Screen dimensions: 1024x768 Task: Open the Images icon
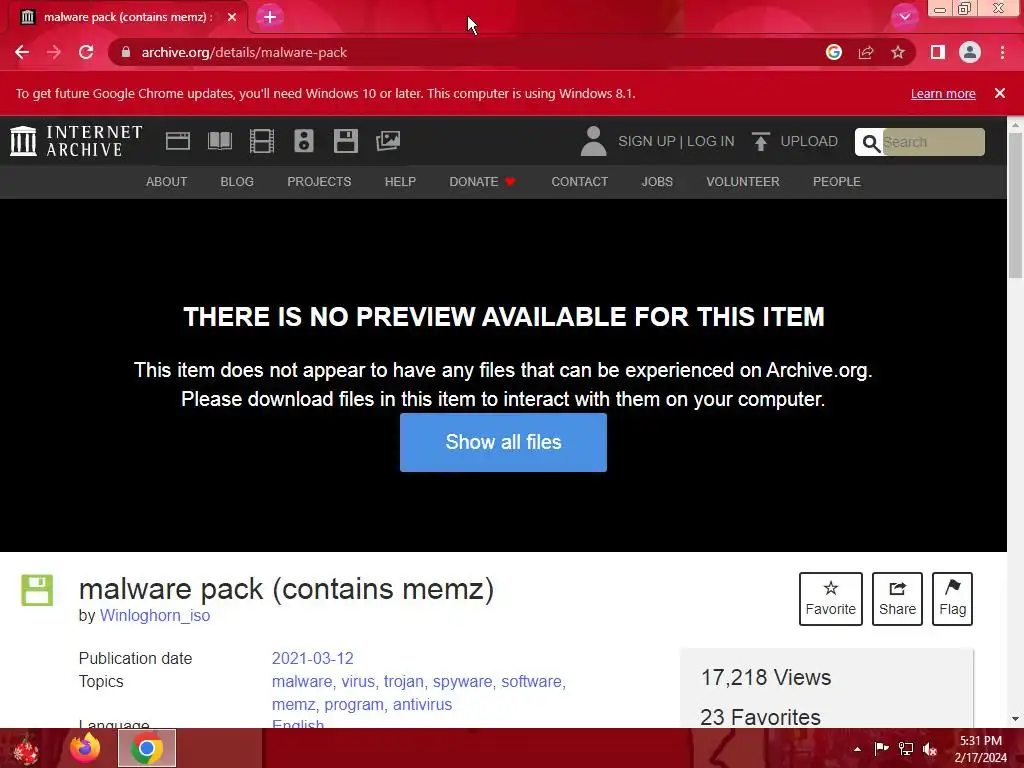coord(388,141)
